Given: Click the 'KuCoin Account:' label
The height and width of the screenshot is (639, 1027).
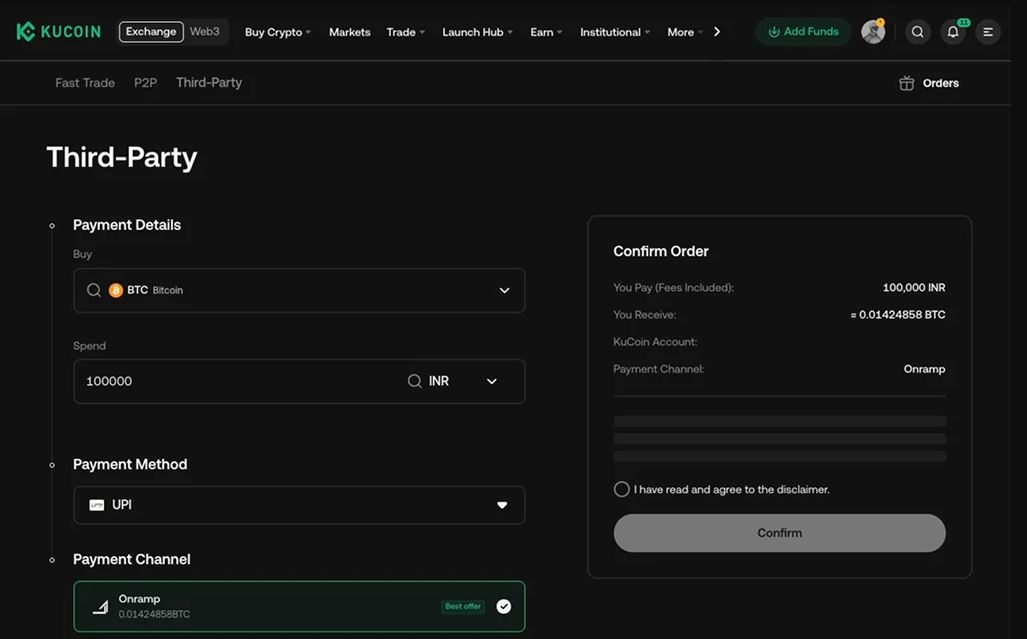Looking at the screenshot, I should (x=655, y=342).
